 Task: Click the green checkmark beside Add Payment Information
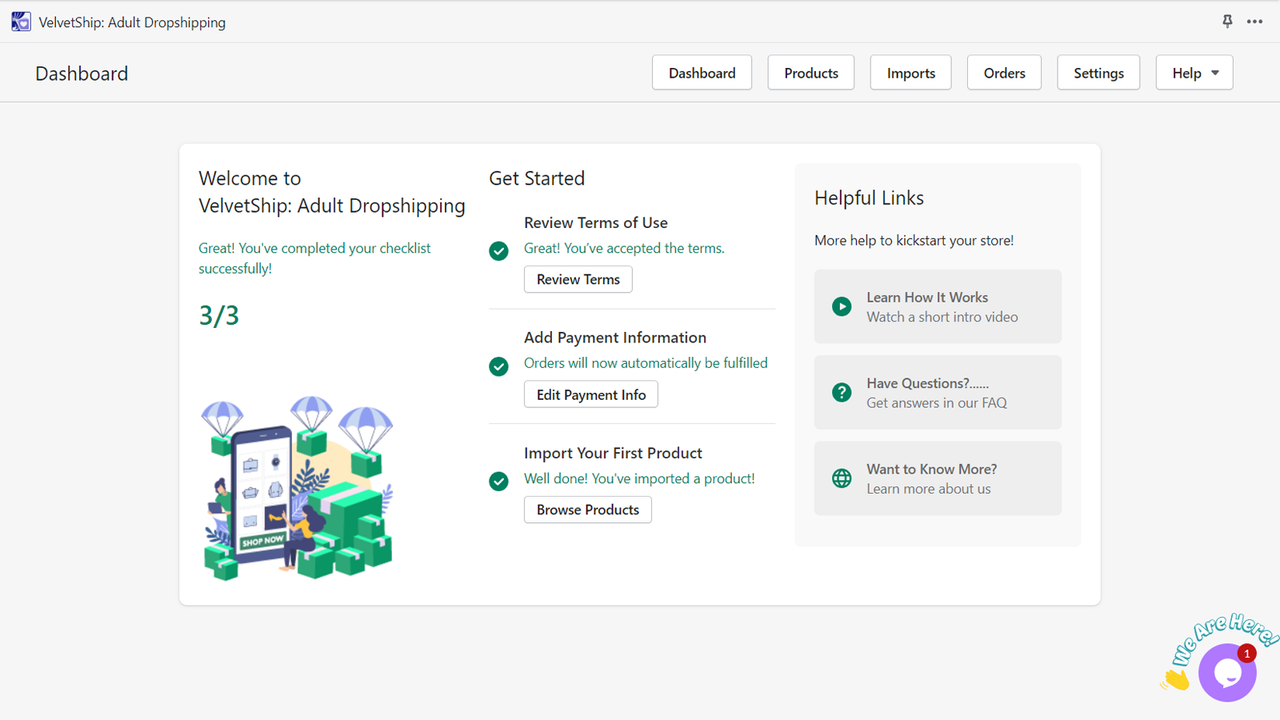click(499, 366)
